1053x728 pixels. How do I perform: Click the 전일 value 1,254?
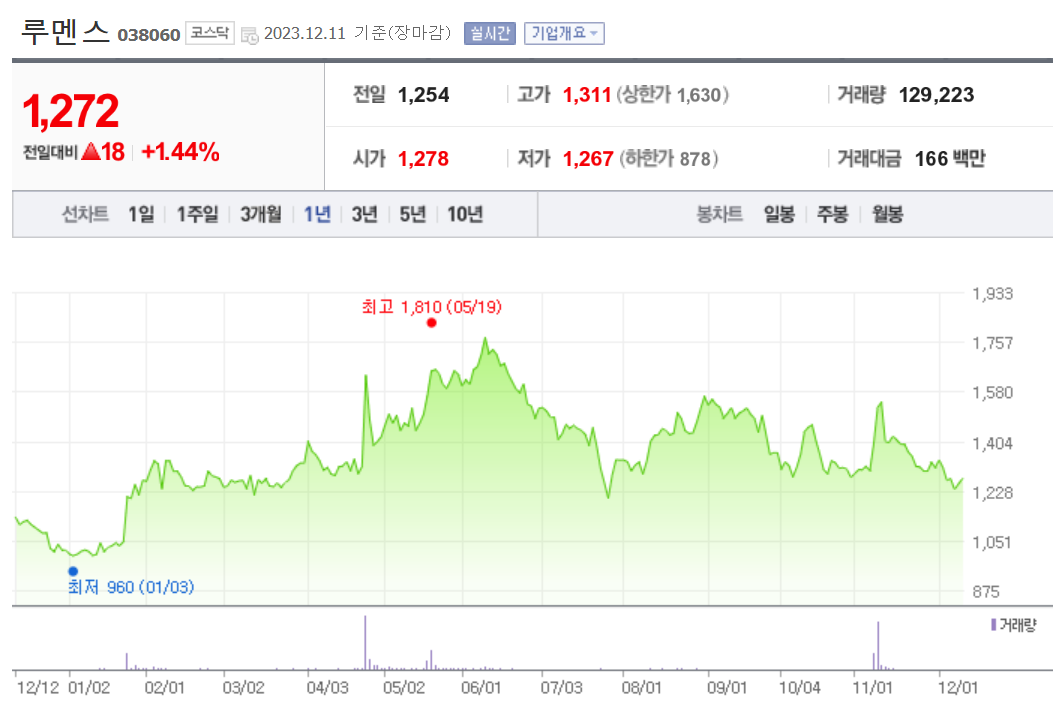(x=424, y=95)
